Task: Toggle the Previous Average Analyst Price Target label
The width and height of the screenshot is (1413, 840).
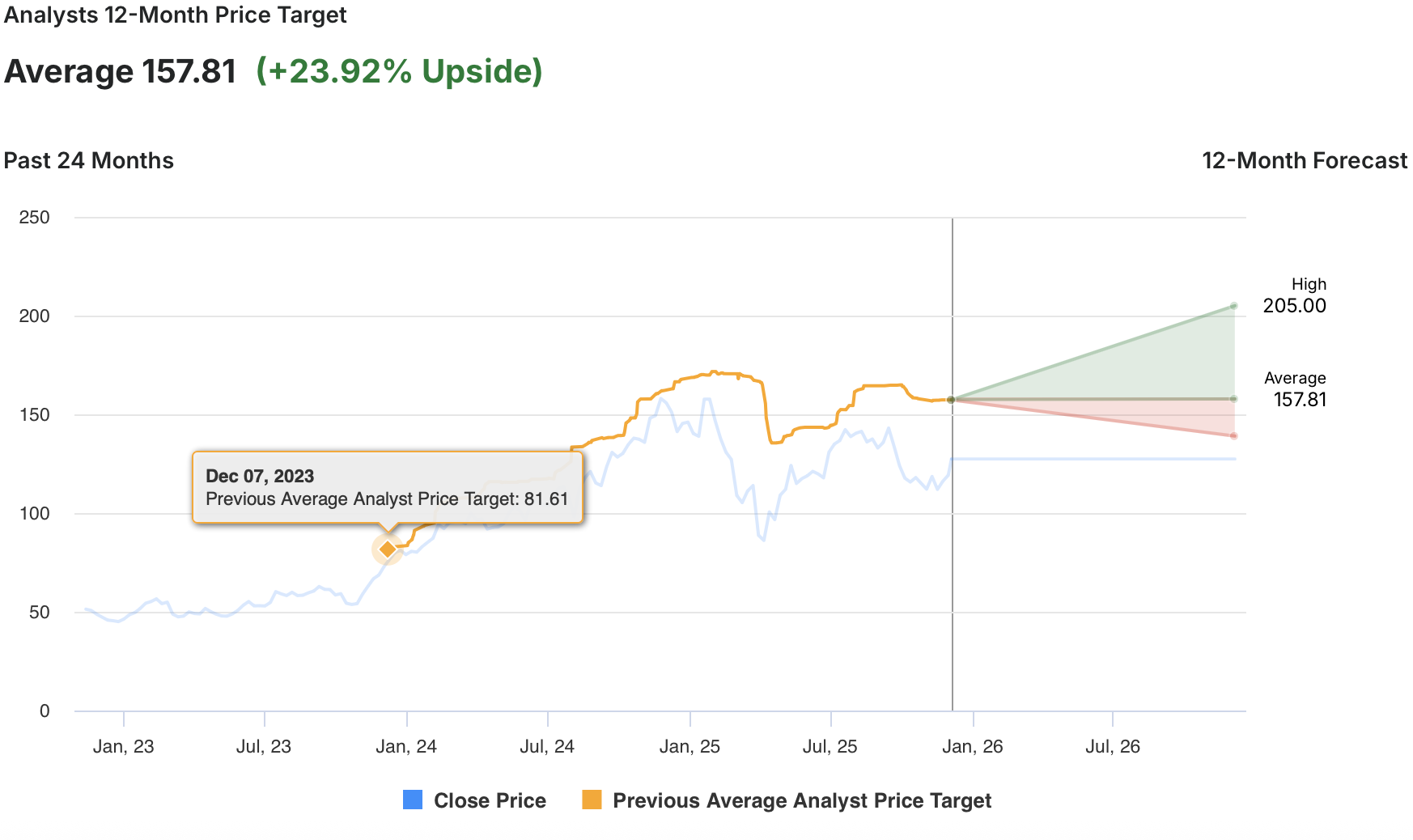Action: pyautogui.click(x=801, y=800)
